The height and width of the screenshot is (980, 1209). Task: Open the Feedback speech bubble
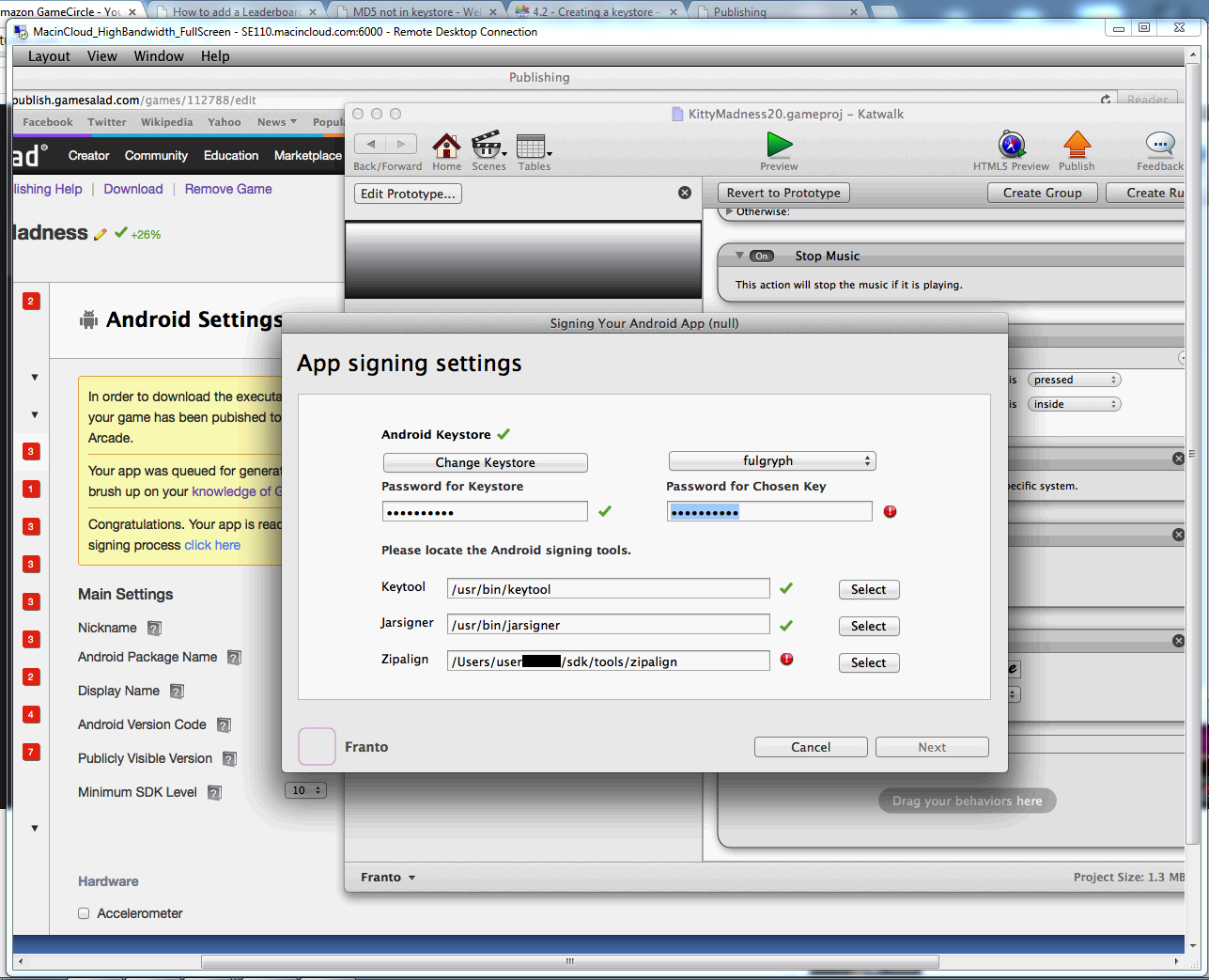1160,145
